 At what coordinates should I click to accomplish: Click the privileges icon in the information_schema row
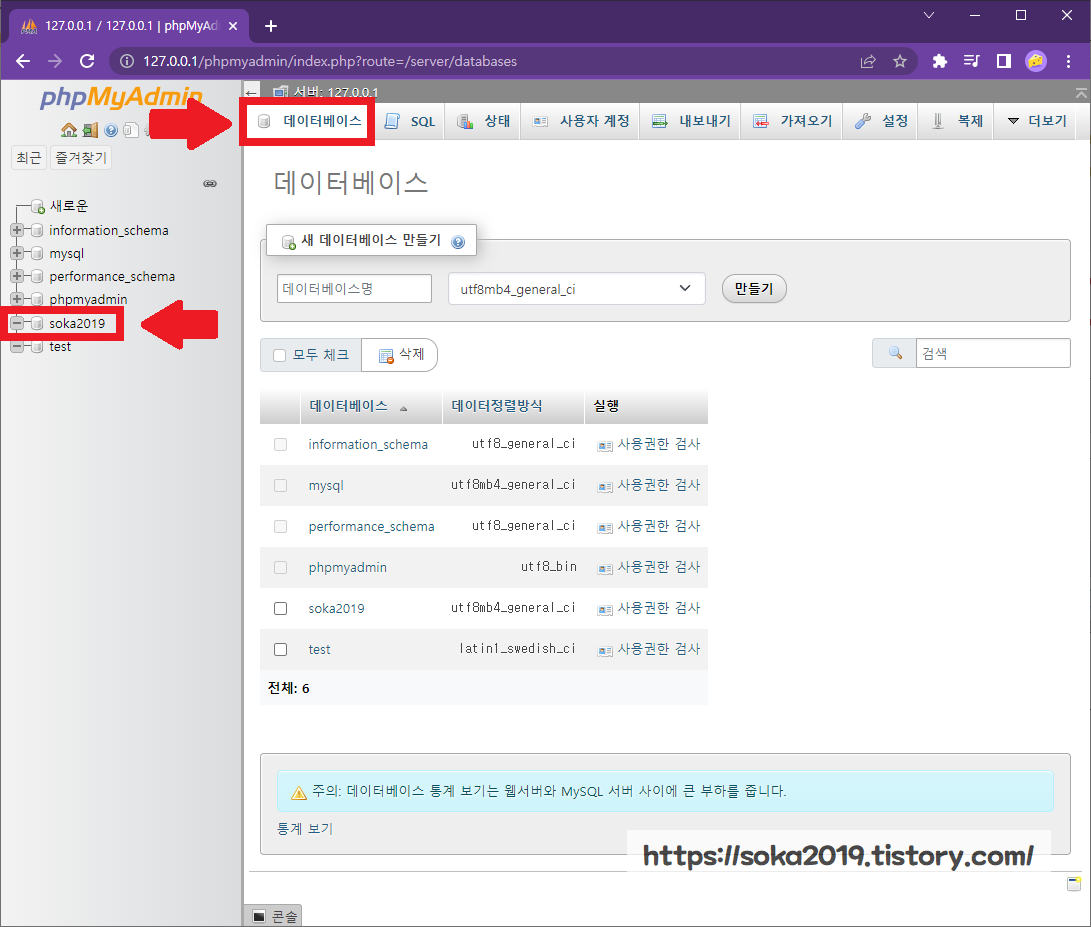[x=605, y=445]
